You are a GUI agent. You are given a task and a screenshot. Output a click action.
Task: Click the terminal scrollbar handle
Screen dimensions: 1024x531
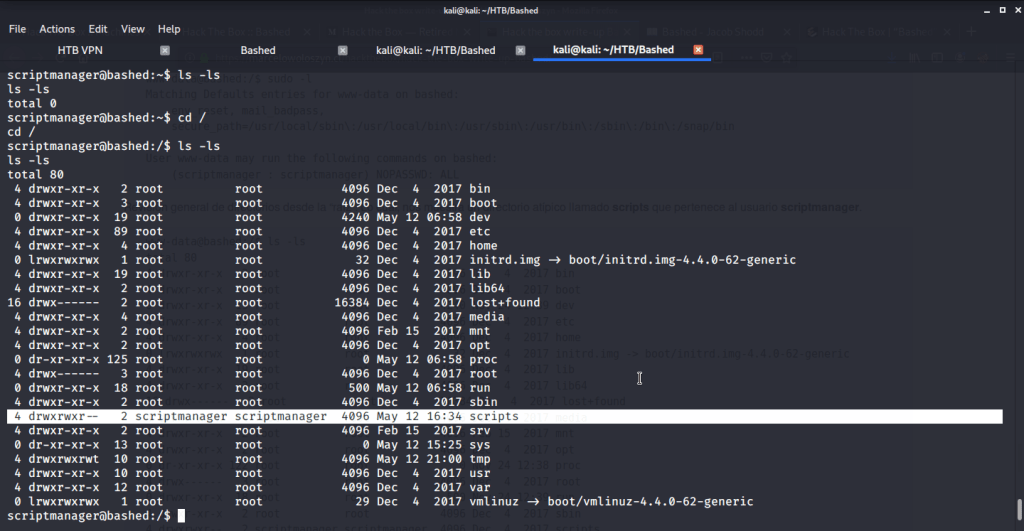point(1018,506)
